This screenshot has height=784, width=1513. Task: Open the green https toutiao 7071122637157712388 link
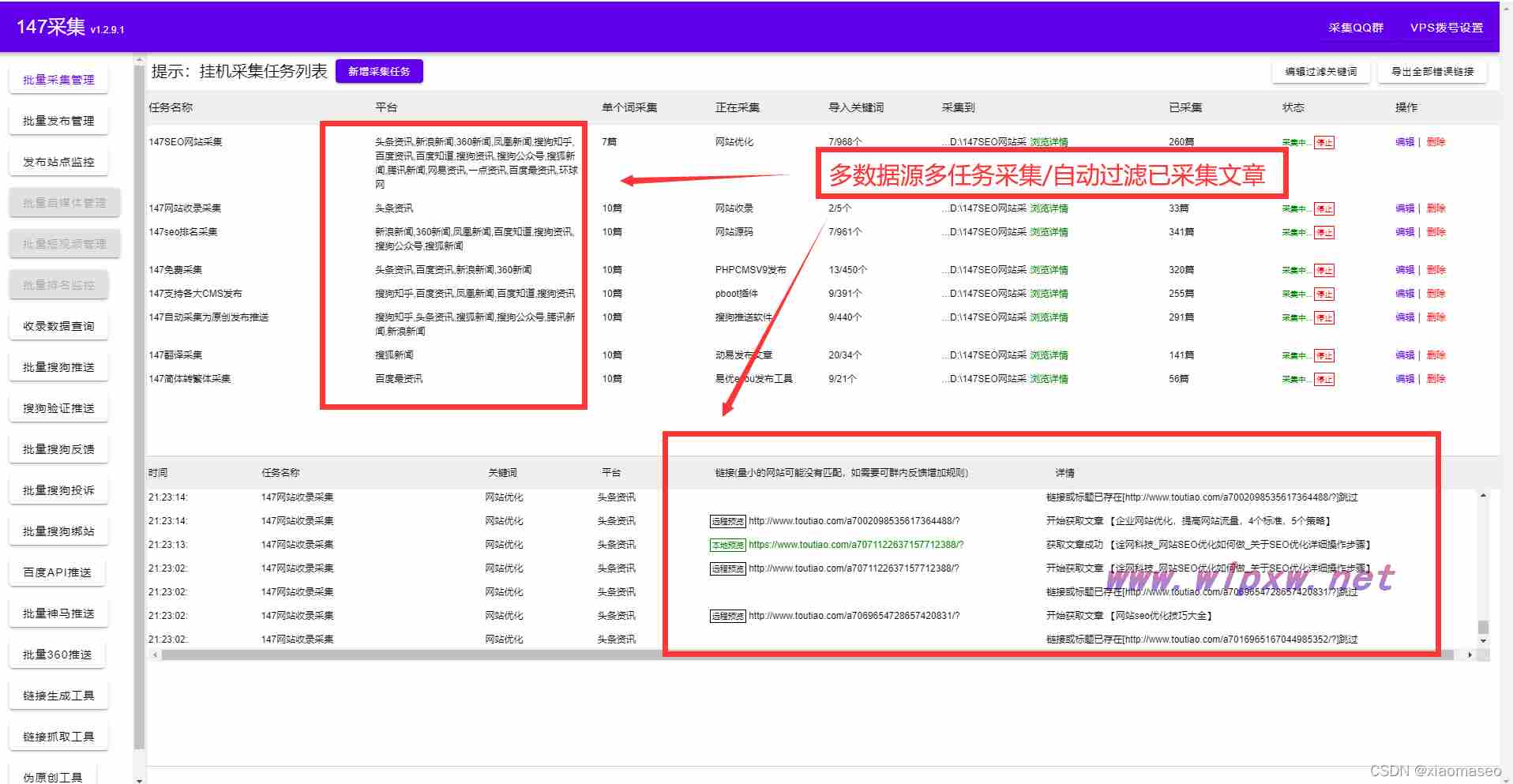coord(856,545)
